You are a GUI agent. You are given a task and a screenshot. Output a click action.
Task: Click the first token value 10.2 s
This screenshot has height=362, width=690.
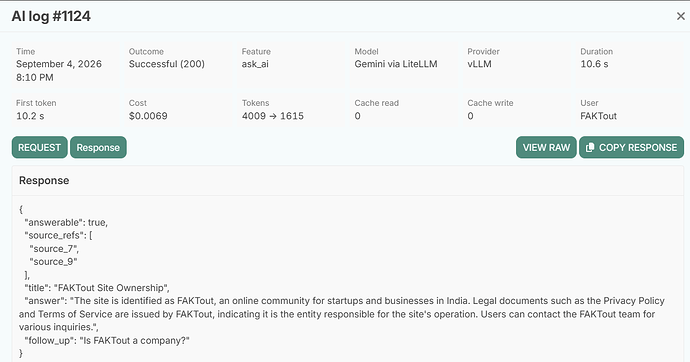30,116
